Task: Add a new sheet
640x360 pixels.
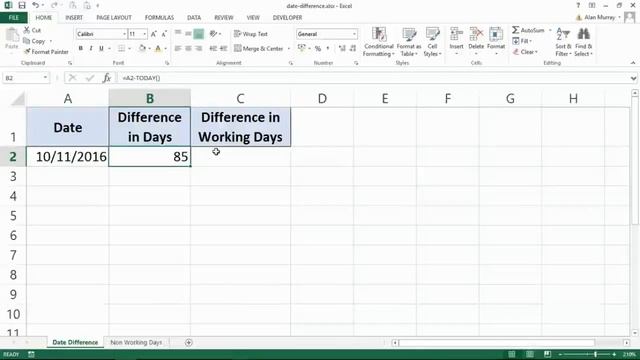Action: 188,342
